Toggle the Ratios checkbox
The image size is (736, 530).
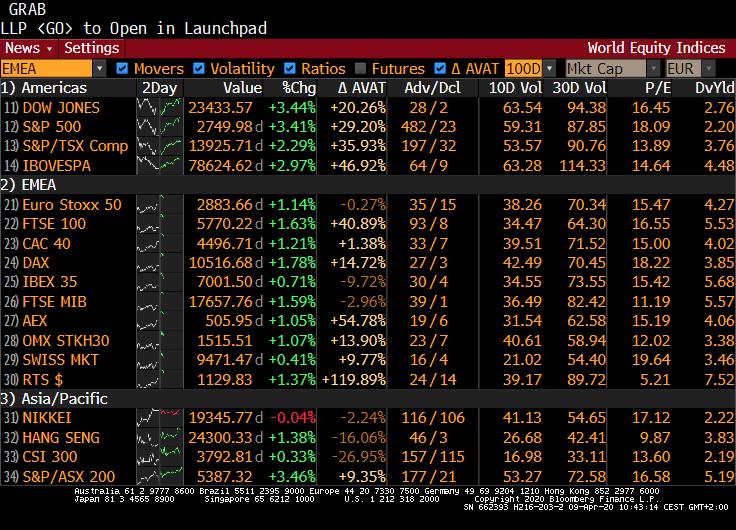click(x=290, y=69)
